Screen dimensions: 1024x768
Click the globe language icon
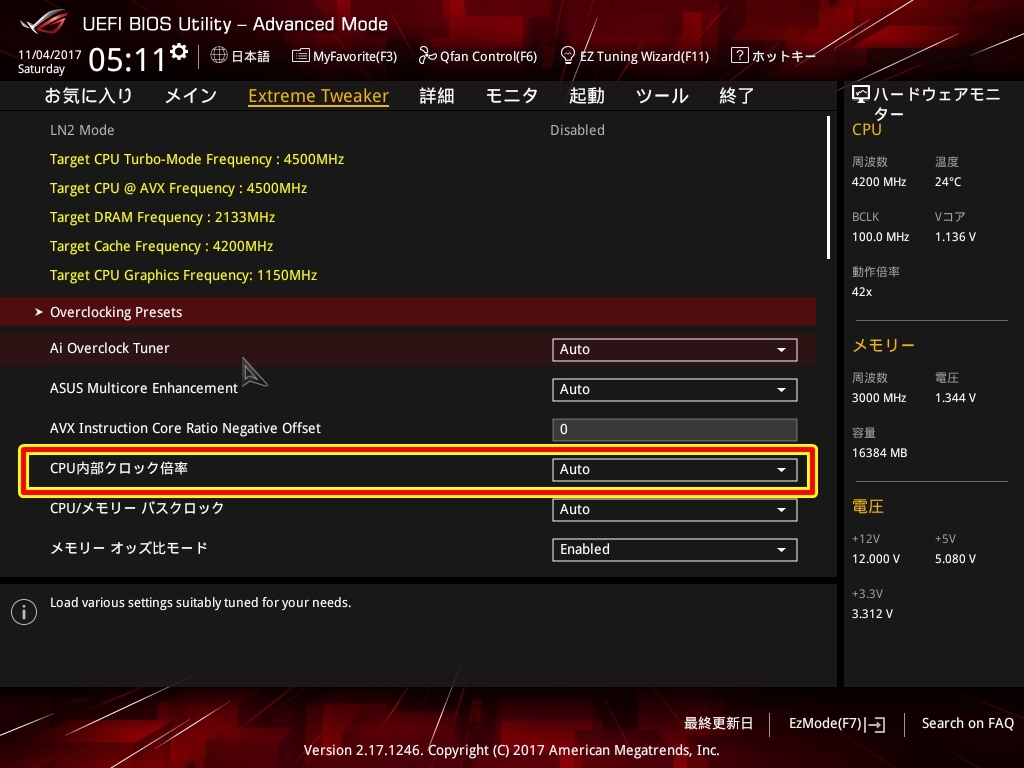pos(219,56)
